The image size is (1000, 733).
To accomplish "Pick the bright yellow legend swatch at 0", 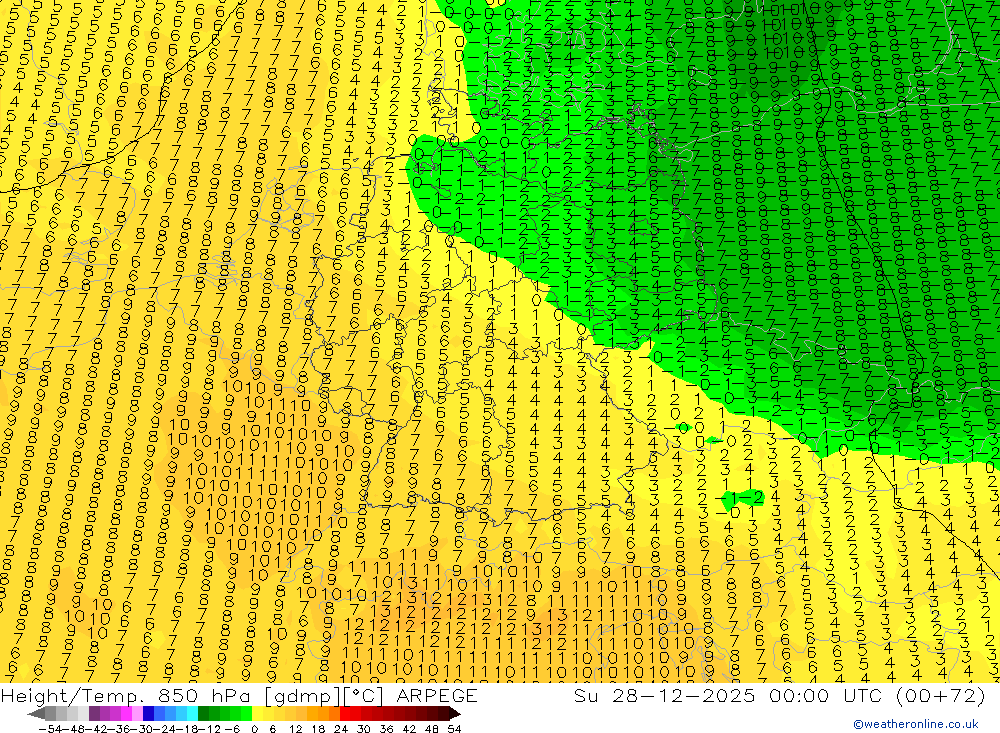I will [257, 713].
